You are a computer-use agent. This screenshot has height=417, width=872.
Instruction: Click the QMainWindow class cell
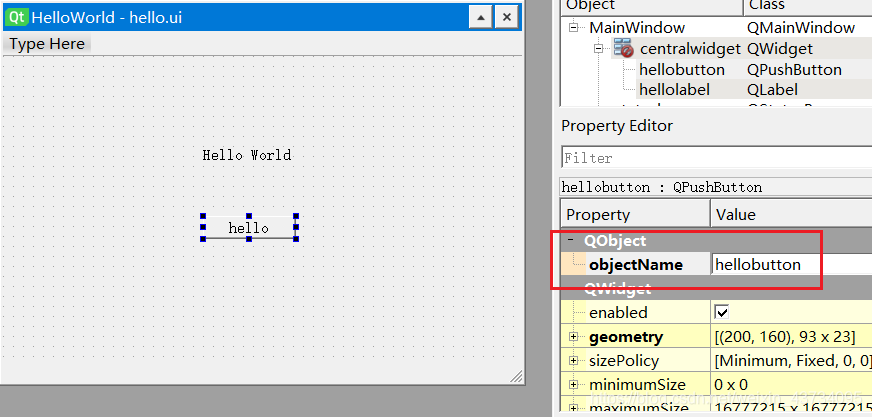(801, 27)
